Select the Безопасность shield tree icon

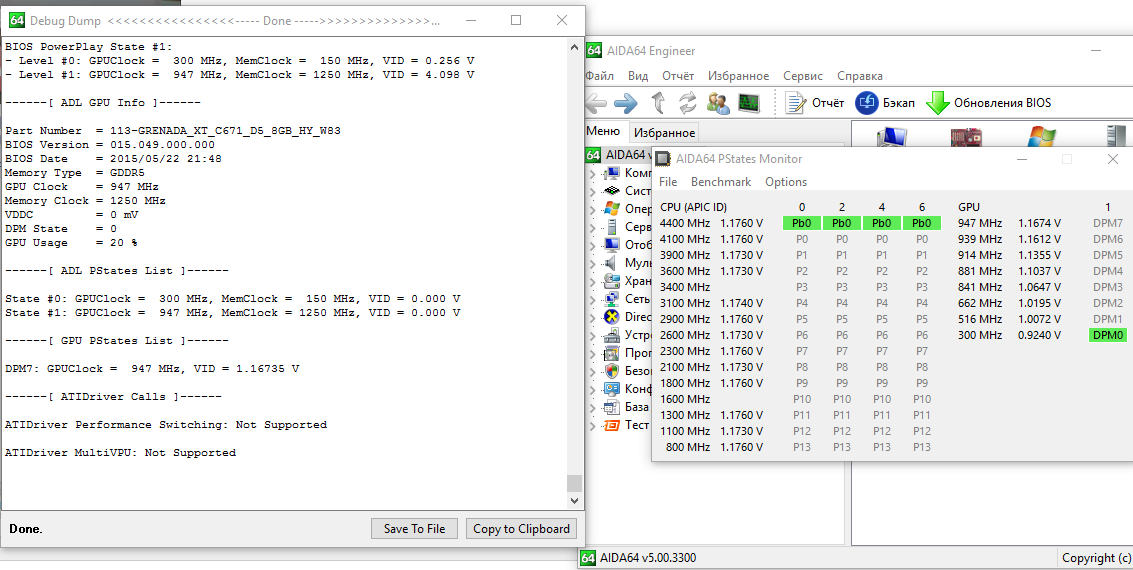click(x=612, y=371)
